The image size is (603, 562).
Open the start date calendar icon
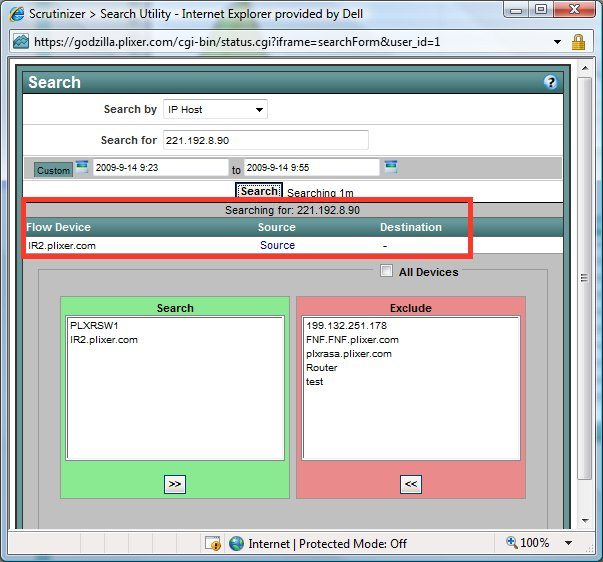click(82, 167)
